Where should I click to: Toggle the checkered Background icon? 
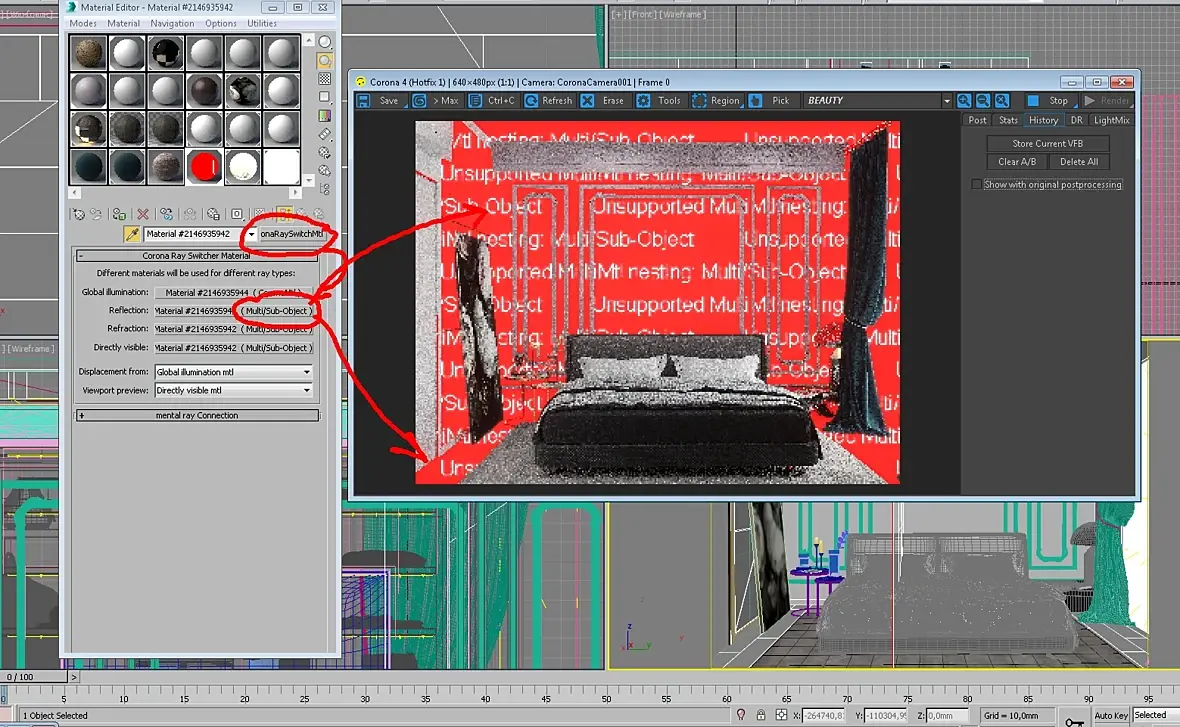pos(324,78)
